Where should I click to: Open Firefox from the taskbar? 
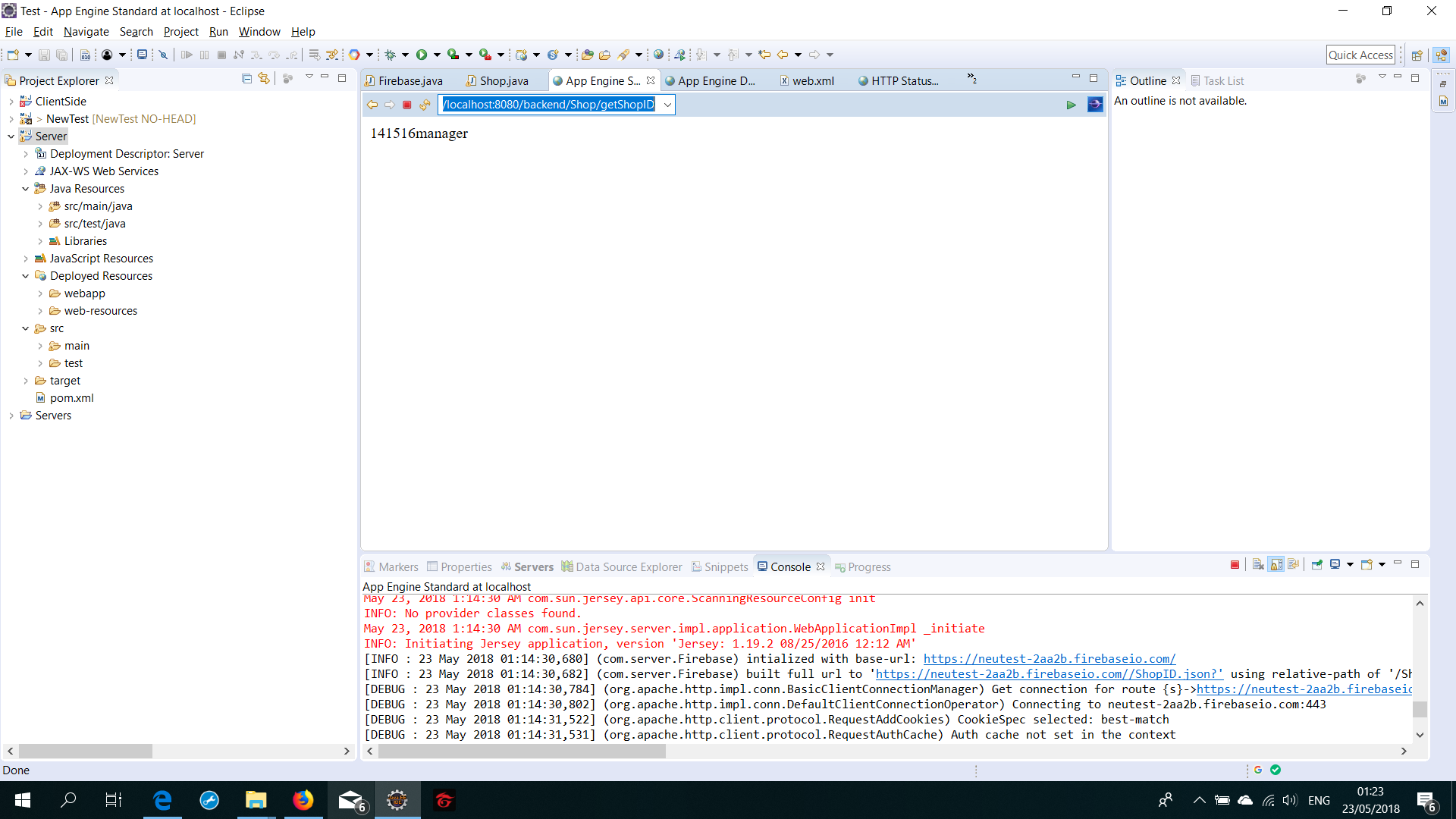[303, 799]
